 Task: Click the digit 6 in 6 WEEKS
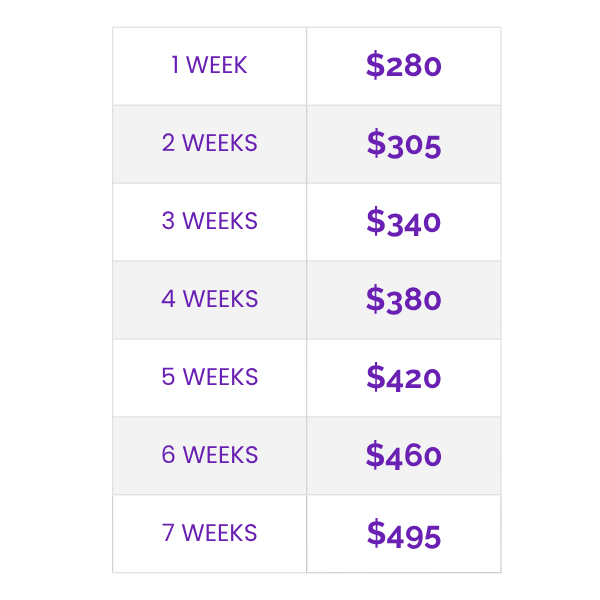point(168,456)
